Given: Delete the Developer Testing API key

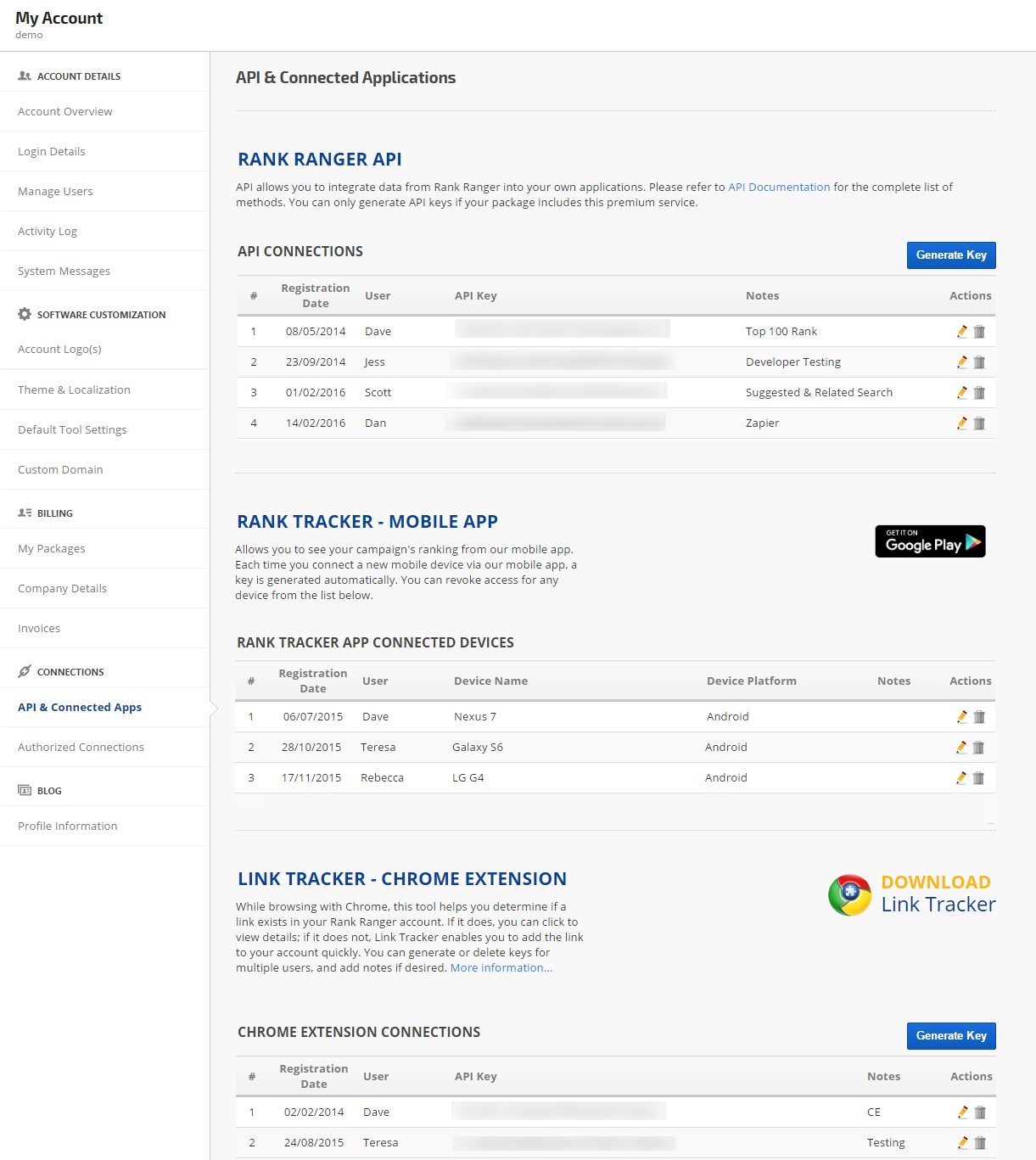Looking at the screenshot, I should (x=979, y=362).
